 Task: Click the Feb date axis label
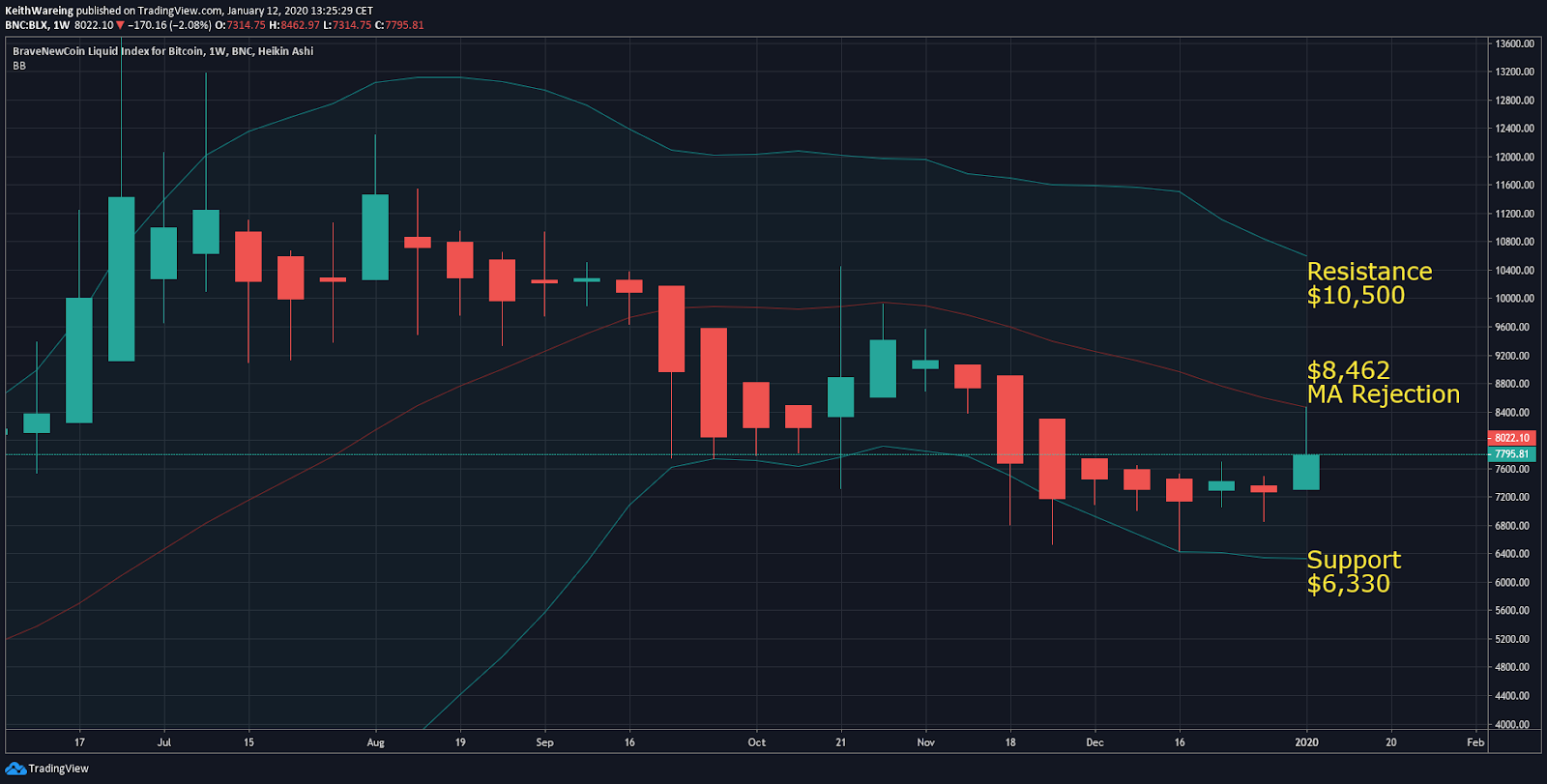(1475, 742)
